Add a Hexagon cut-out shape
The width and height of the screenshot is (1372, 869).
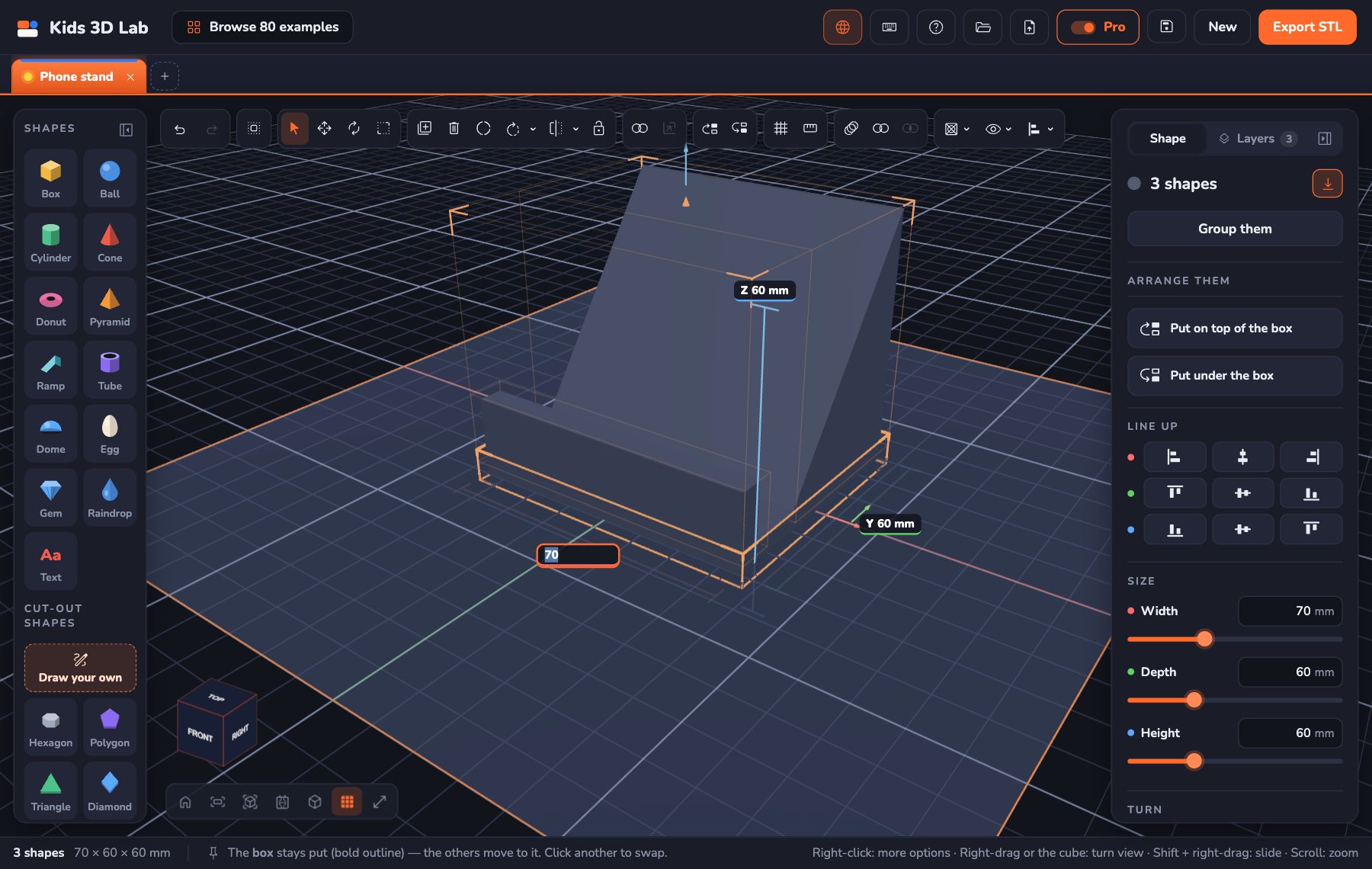(x=50, y=727)
